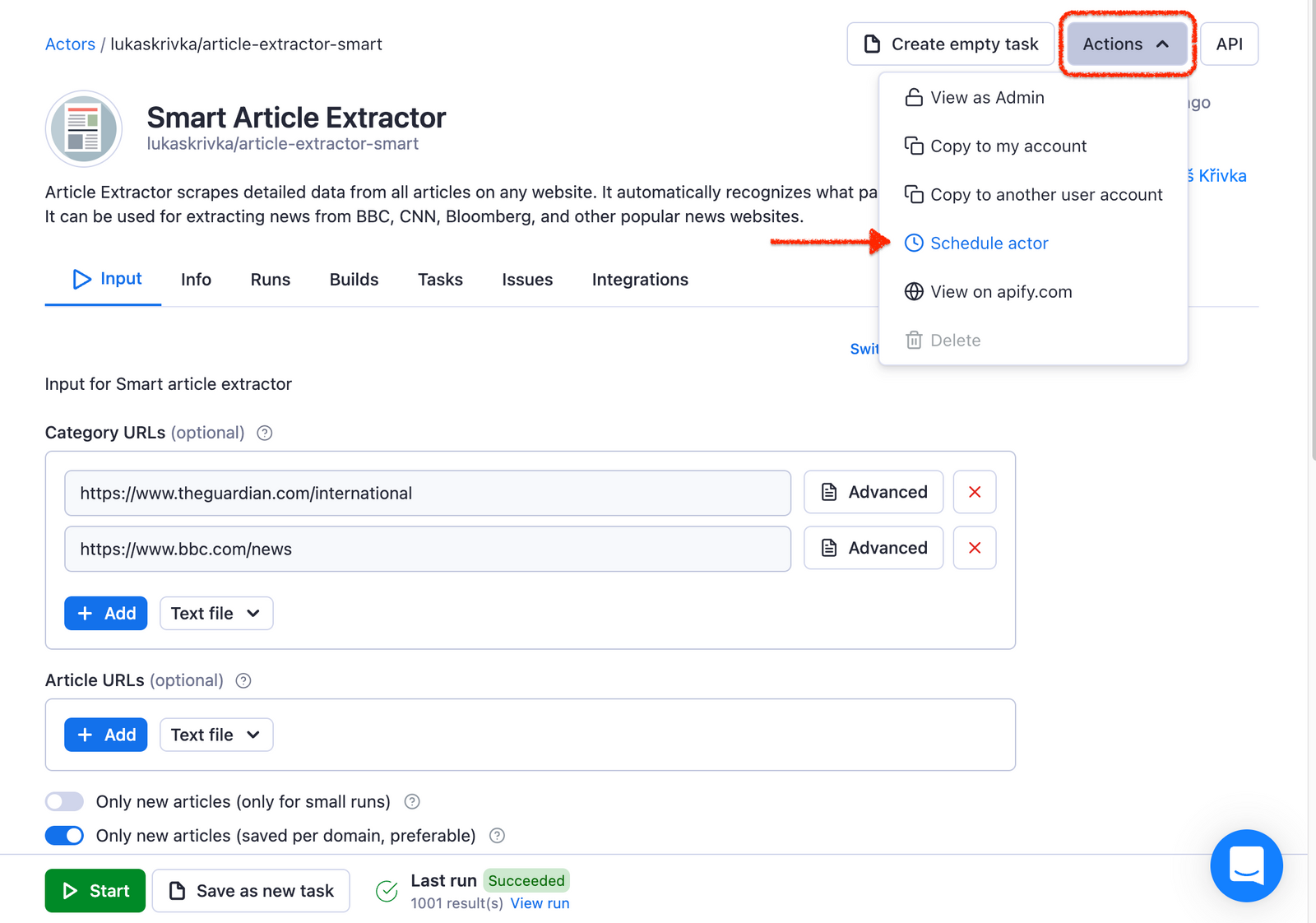Open Text file dropdown under Article URLs

tap(215, 734)
